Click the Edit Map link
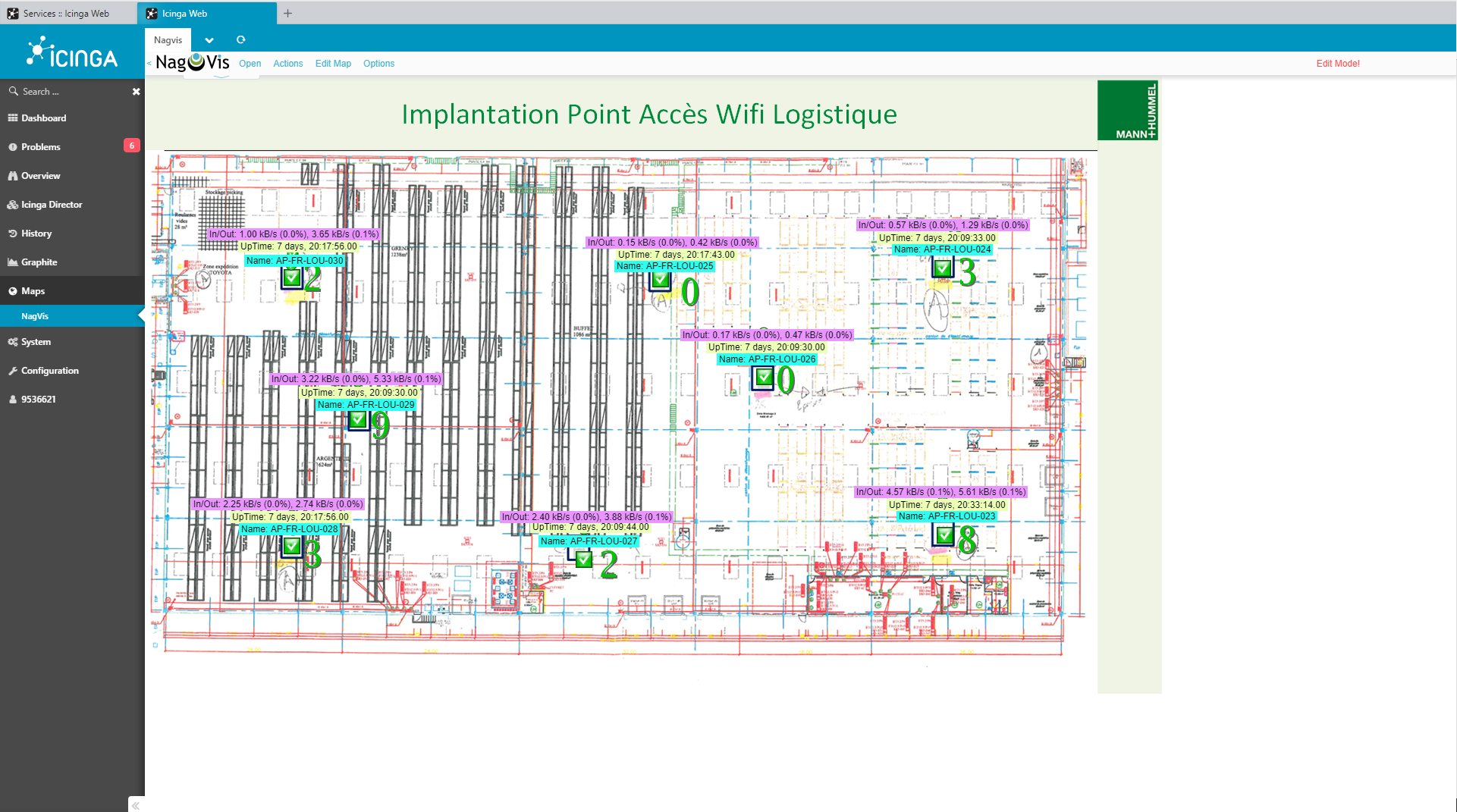Image resolution: width=1457 pixels, height=812 pixels. 333,64
